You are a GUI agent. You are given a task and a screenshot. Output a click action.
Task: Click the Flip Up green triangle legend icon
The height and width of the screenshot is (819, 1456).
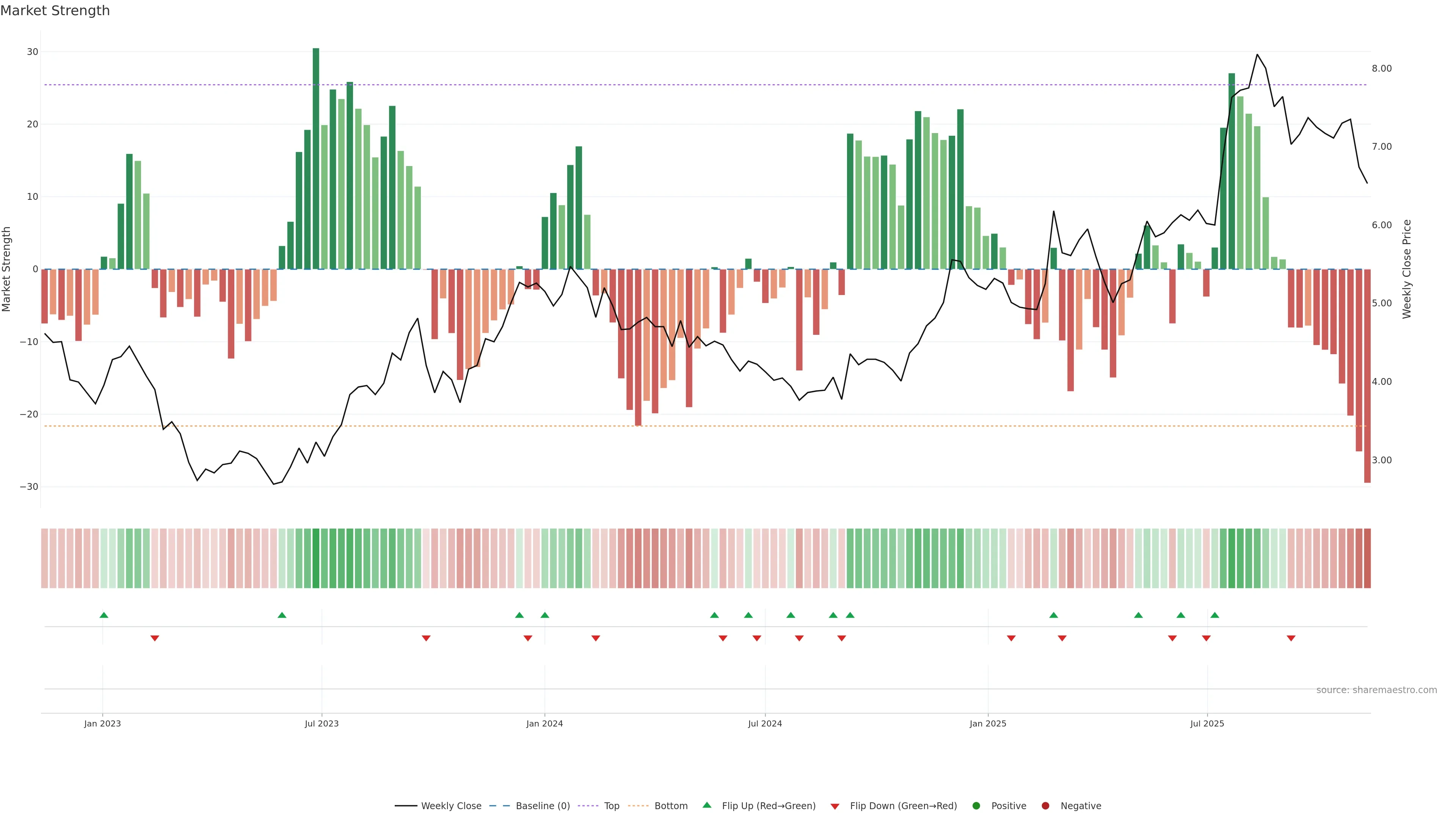tap(706, 805)
